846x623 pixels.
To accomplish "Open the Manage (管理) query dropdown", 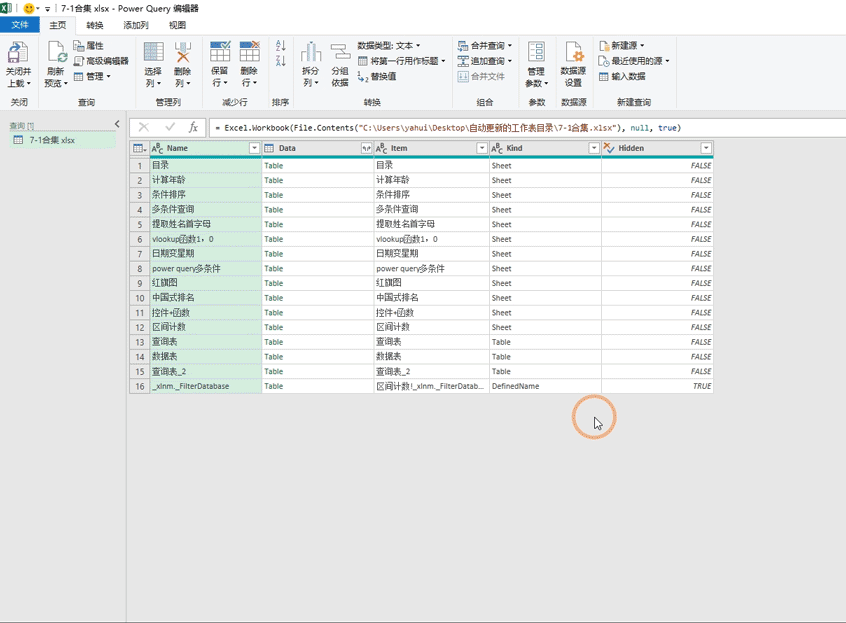I will pyautogui.click(x=92, y=76).
